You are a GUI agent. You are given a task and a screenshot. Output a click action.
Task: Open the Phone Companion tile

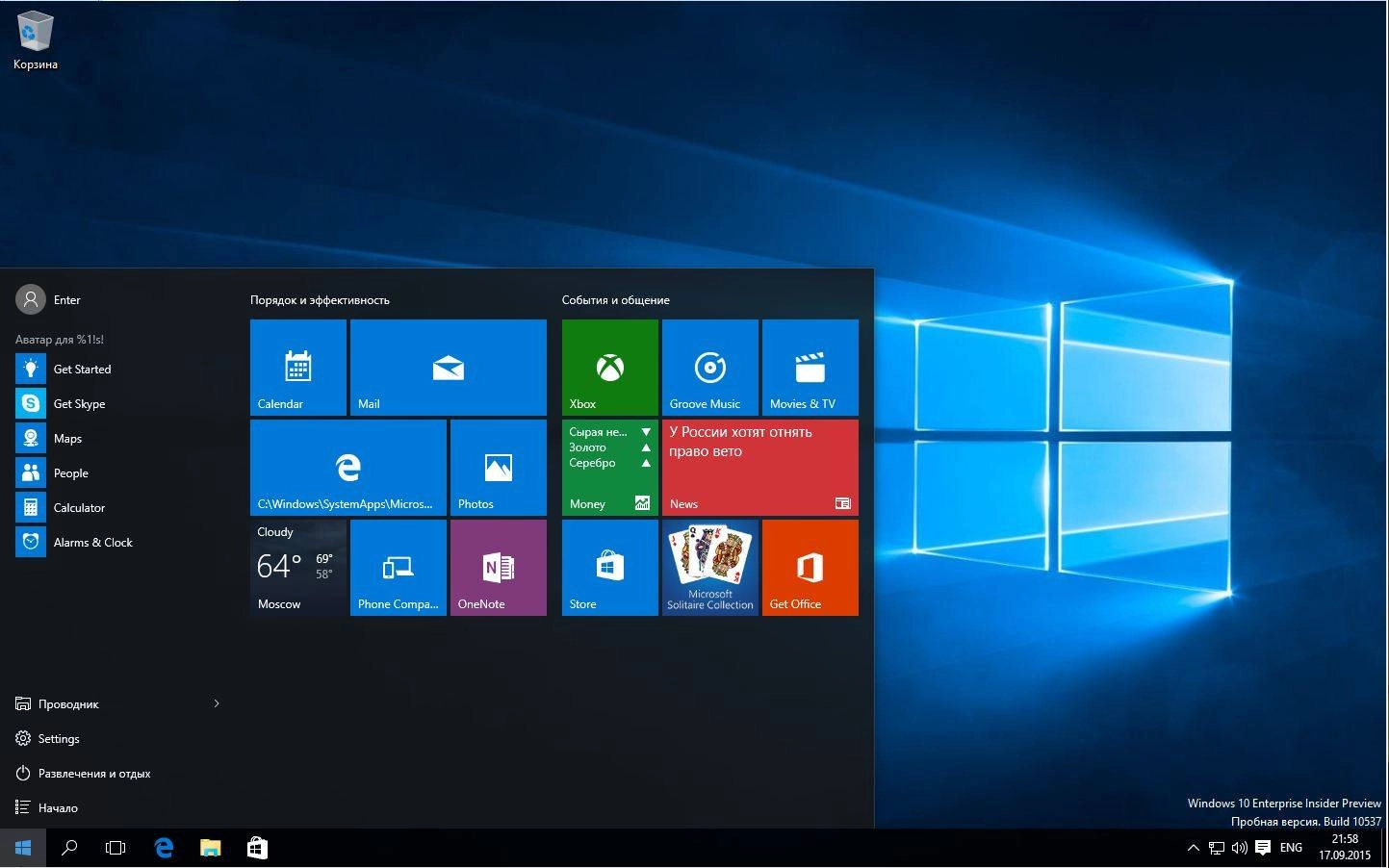click(x=399, y=568)
